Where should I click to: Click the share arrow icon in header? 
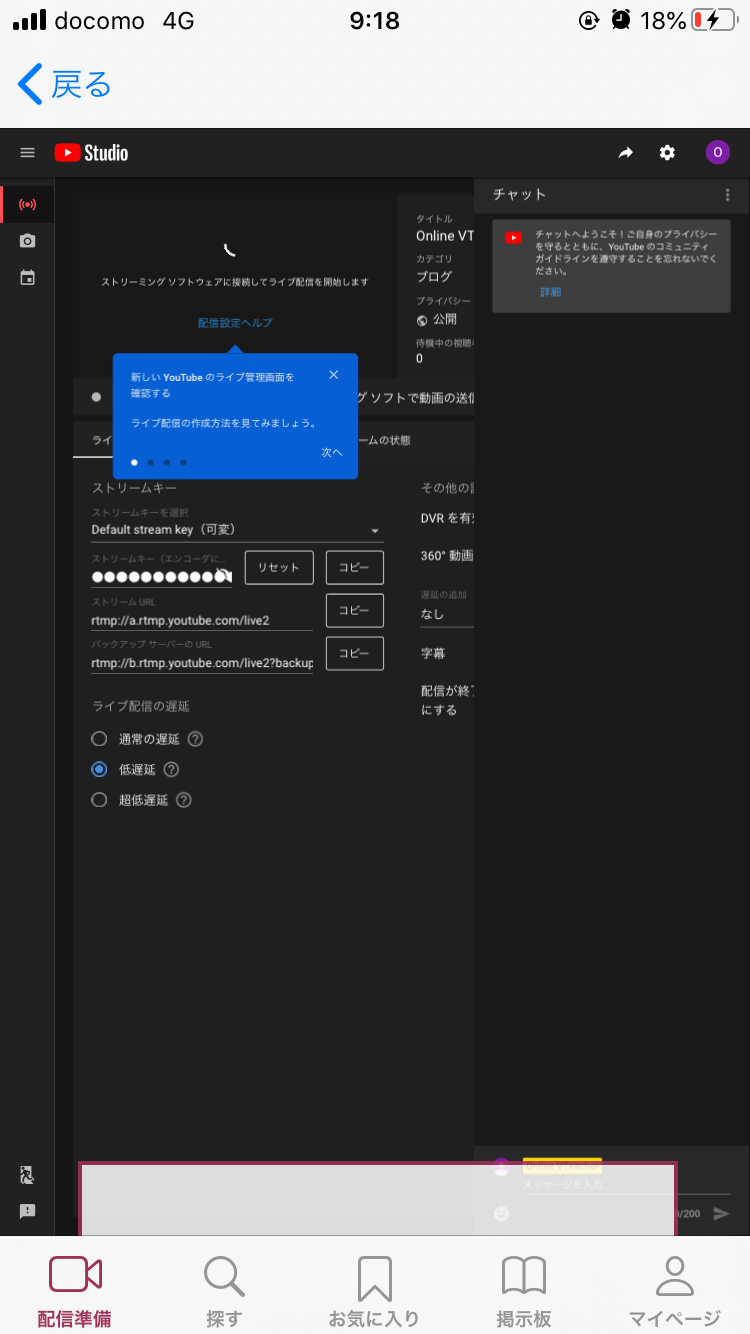coord(626,153)
